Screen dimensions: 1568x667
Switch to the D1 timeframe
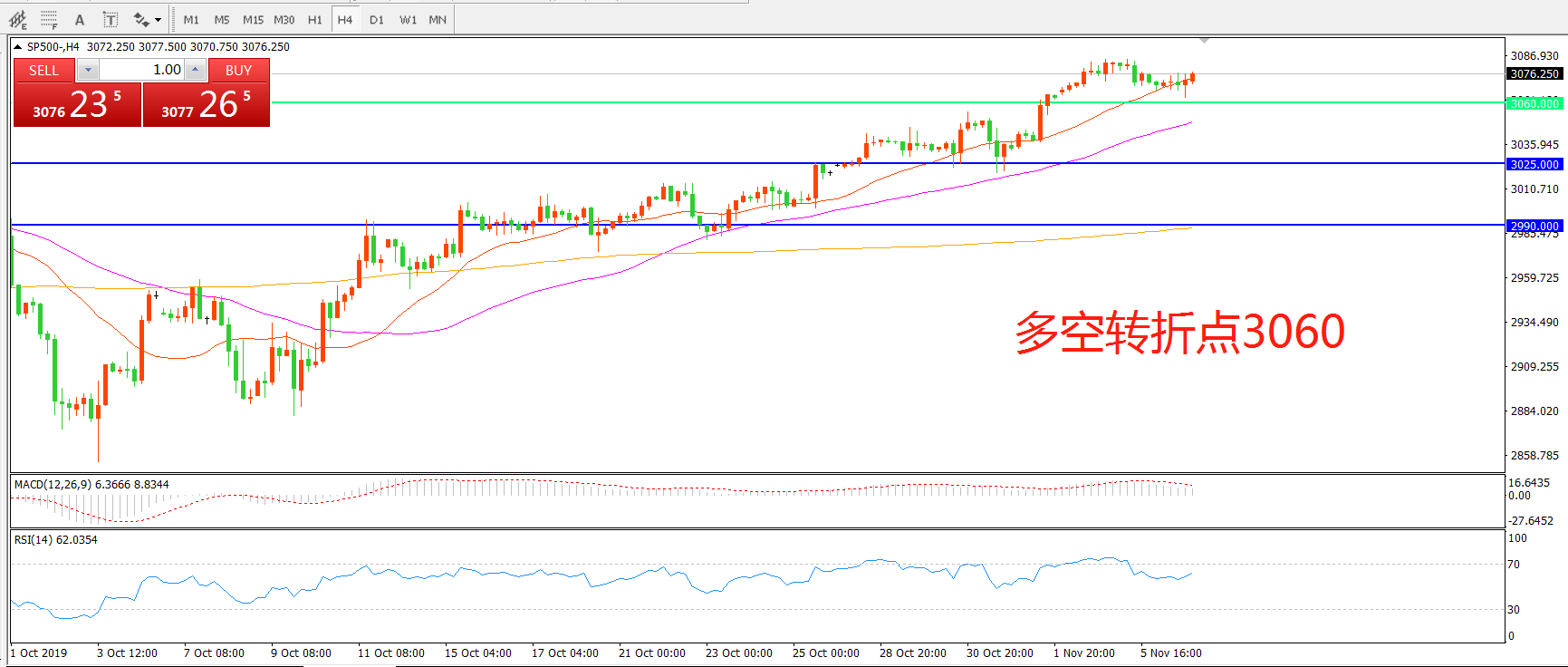pyautogui.click(x=377, y=19)
